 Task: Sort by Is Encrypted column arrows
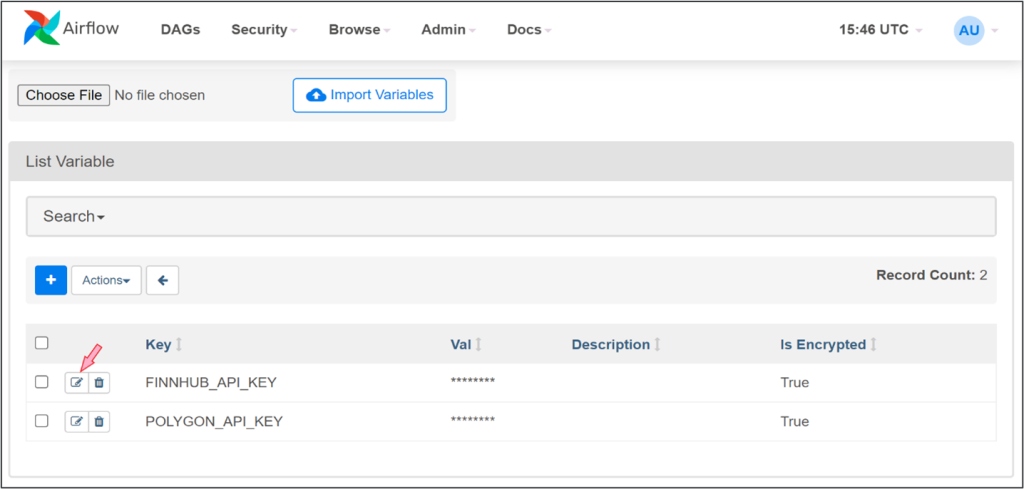pyautogui.click(x=873, y=345)
